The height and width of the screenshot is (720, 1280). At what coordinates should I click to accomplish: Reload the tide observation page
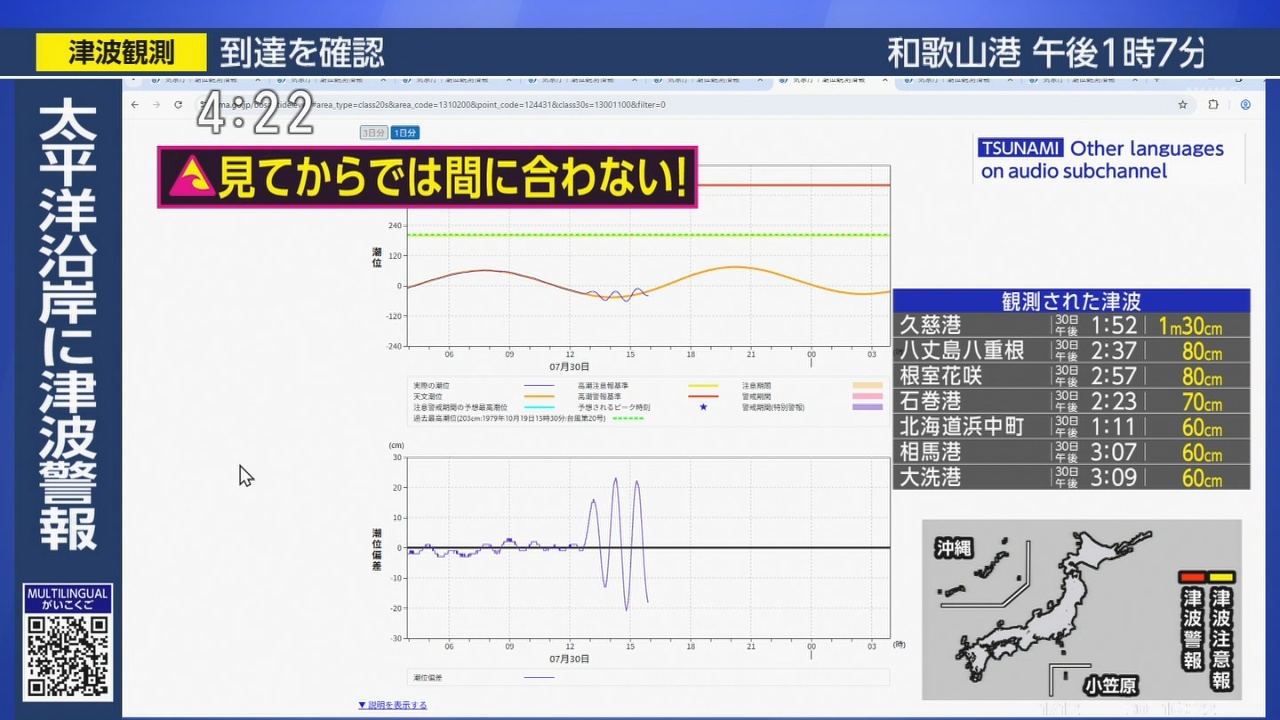tap(178, 105)
